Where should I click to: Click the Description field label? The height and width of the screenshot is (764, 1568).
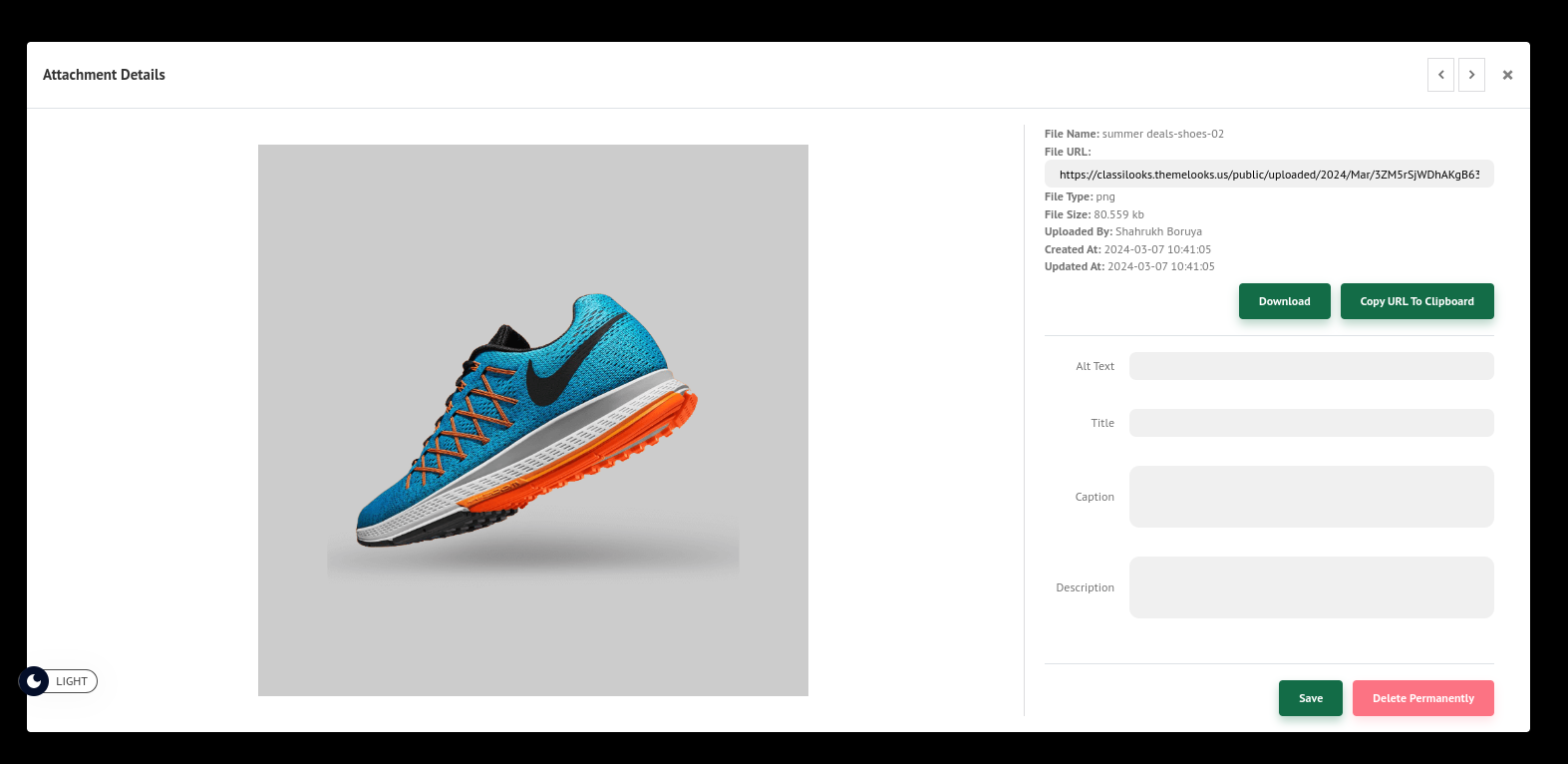point(1085,587)
